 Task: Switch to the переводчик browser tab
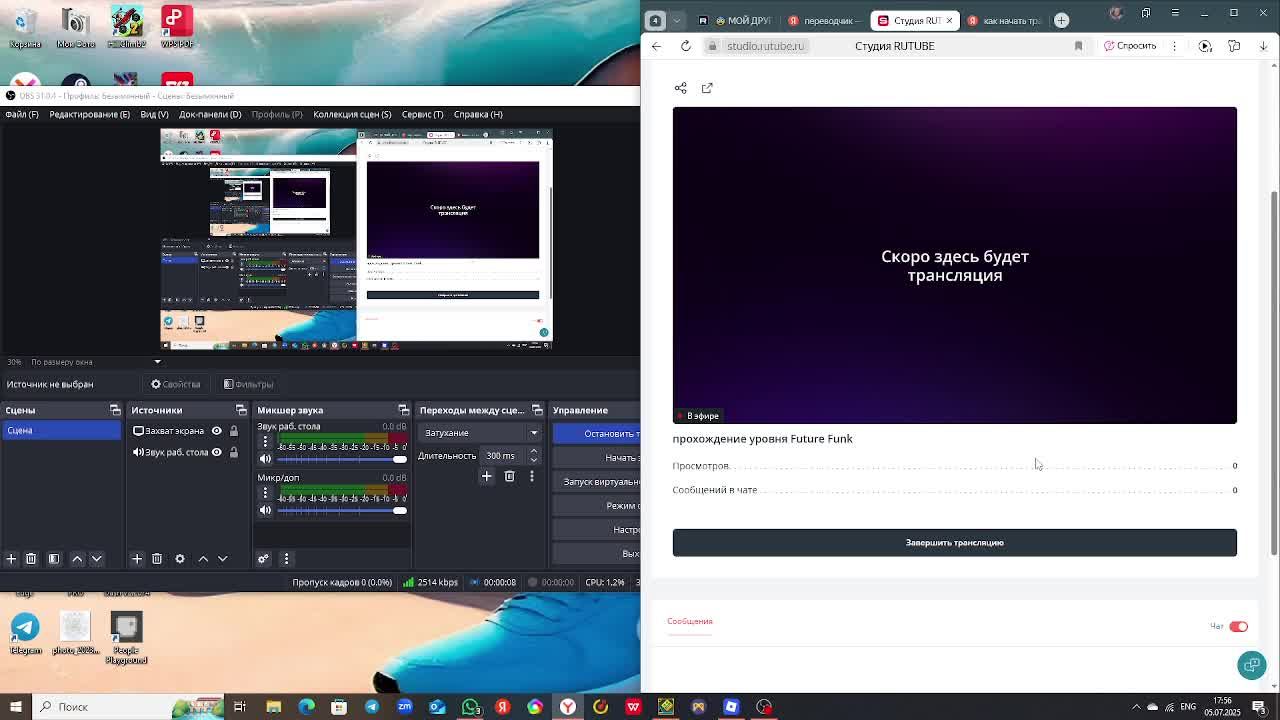click(824, 20)
